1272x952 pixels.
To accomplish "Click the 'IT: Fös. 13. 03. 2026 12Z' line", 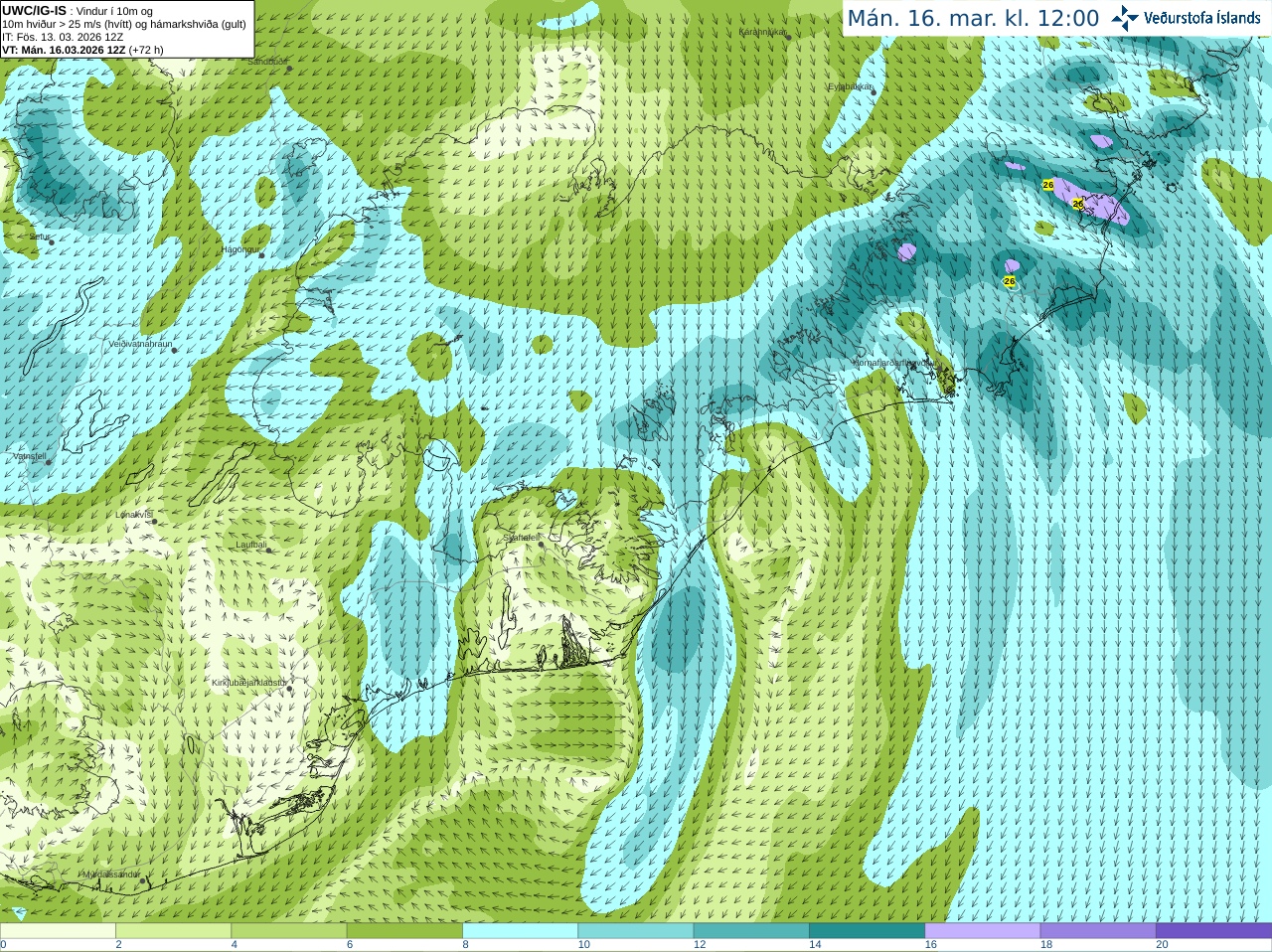I will point(63,37).
